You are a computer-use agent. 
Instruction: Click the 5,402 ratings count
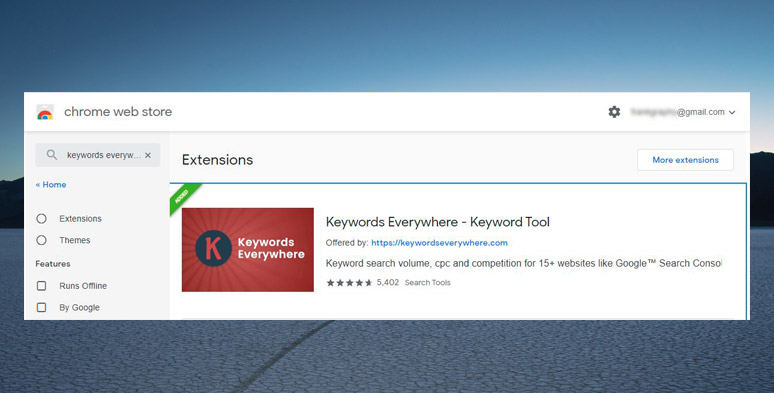pyautogui.click(x=387, y=283)
